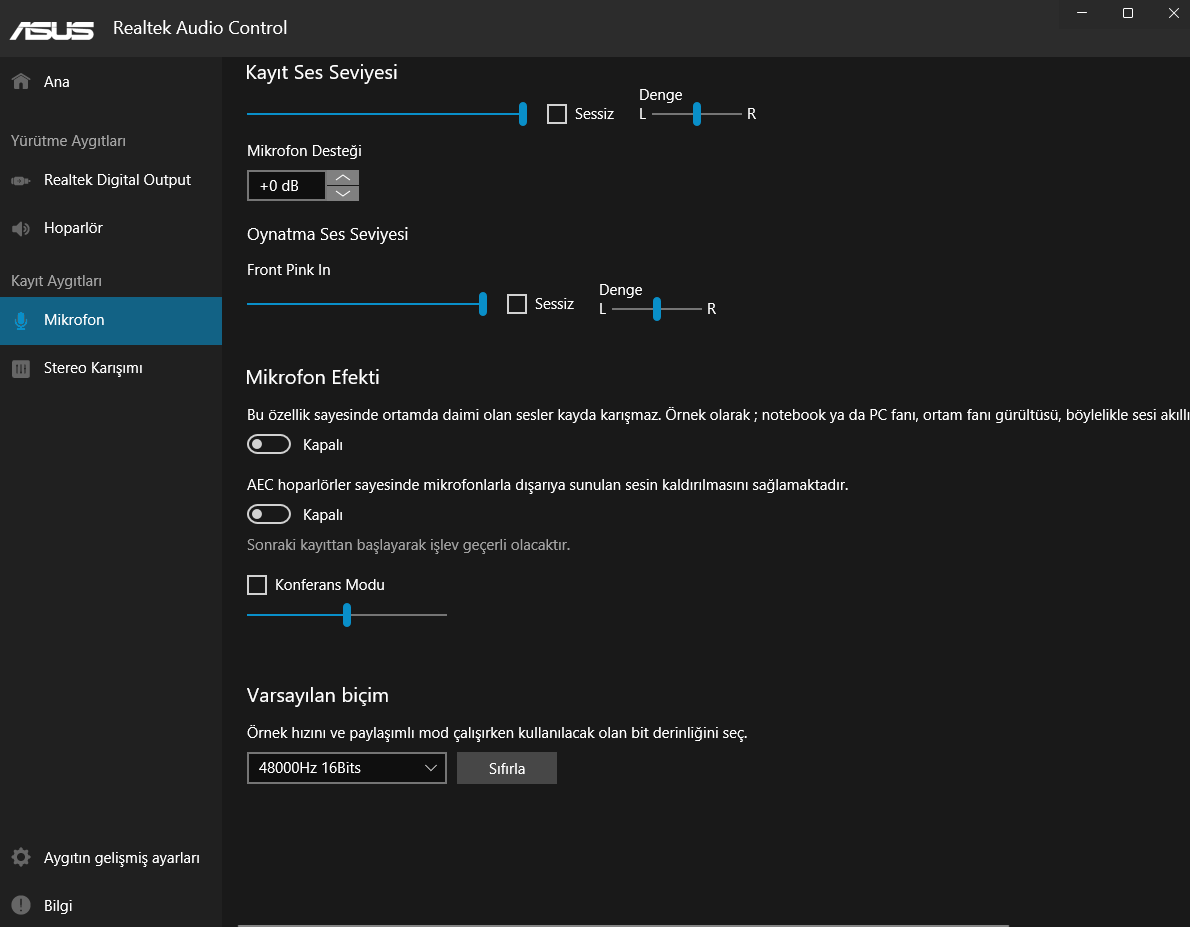The image size is (1190, 927).
Task: Decrease Mikrofon Desteği with down arrow
Action: click(x=343, y=193)
